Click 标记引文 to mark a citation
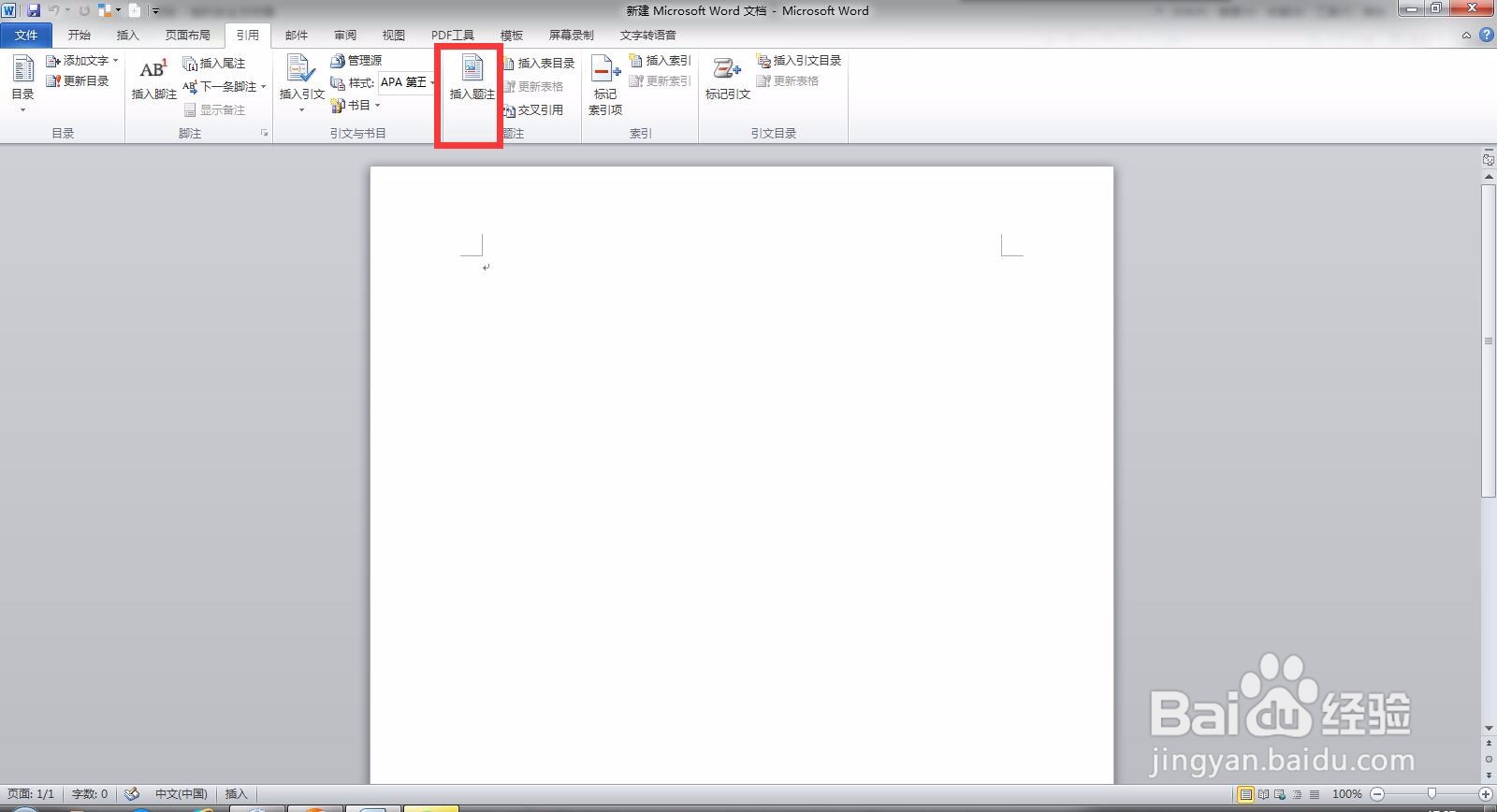The height and width of the screenshot is (812, 1497). 727,80
